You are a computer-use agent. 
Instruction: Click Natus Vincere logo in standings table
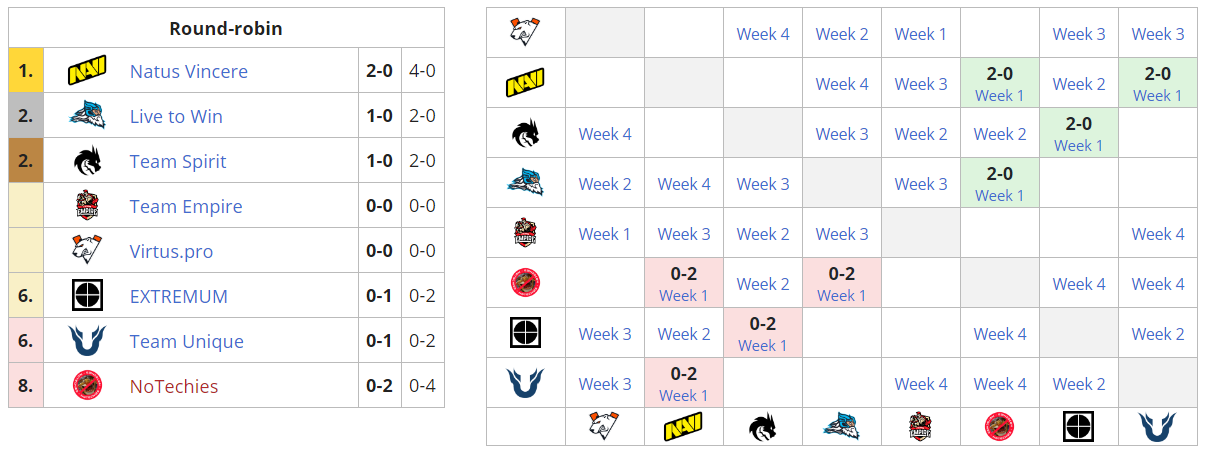click(x=87, y=72)
